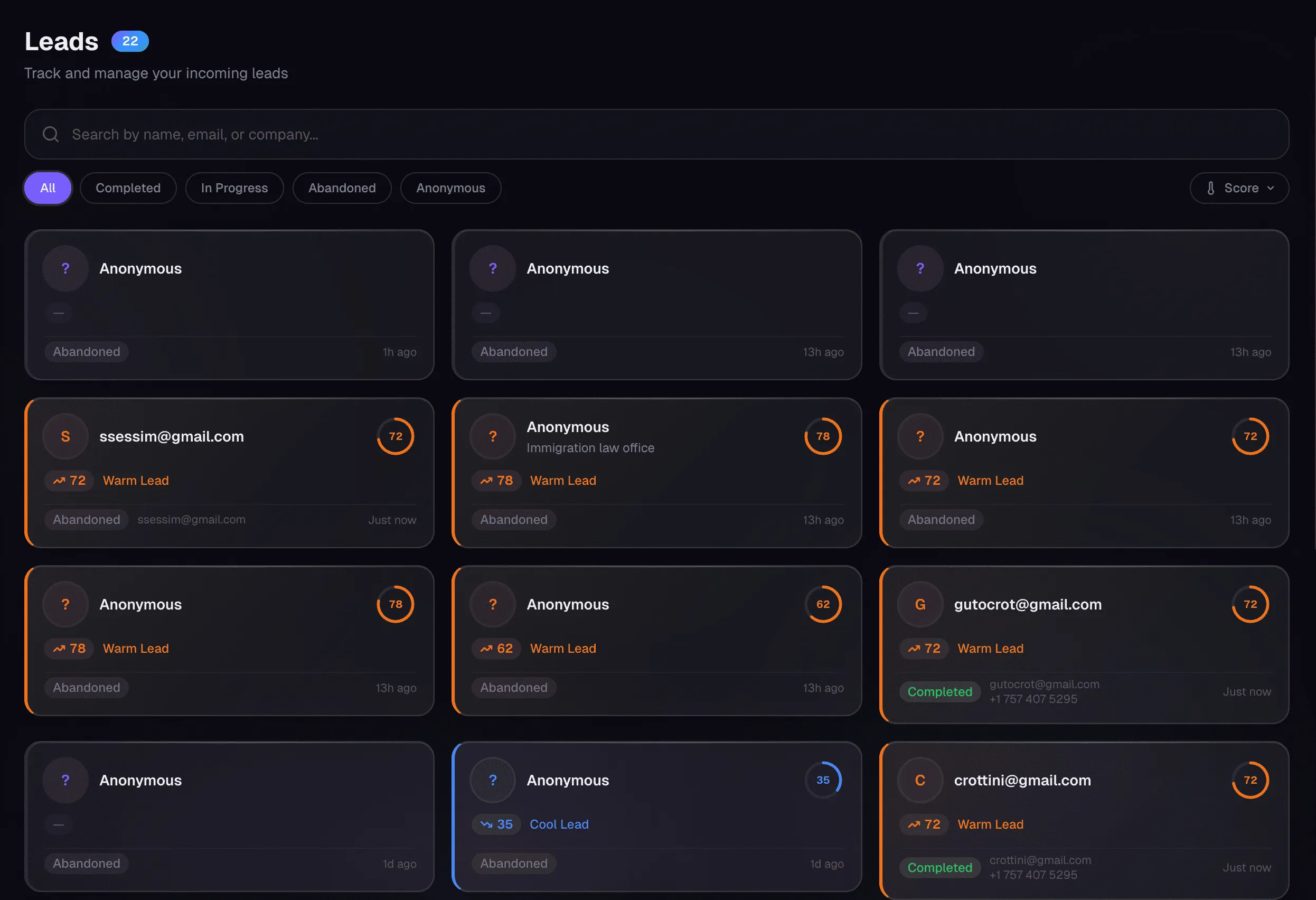Open the Score sort dropdown
The image size is (1316, 900).
(1239, 187)
